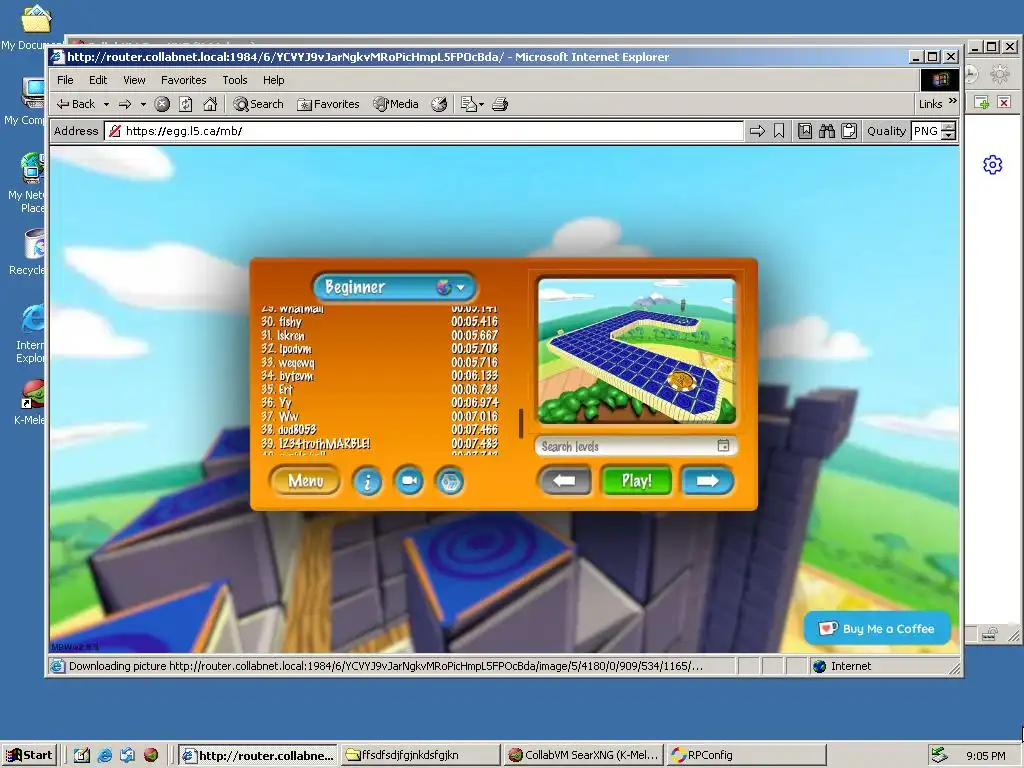This screenshot has height=768, width=1024.
Task: Click the K-Meleon quick launch icon
Action: 151,755
